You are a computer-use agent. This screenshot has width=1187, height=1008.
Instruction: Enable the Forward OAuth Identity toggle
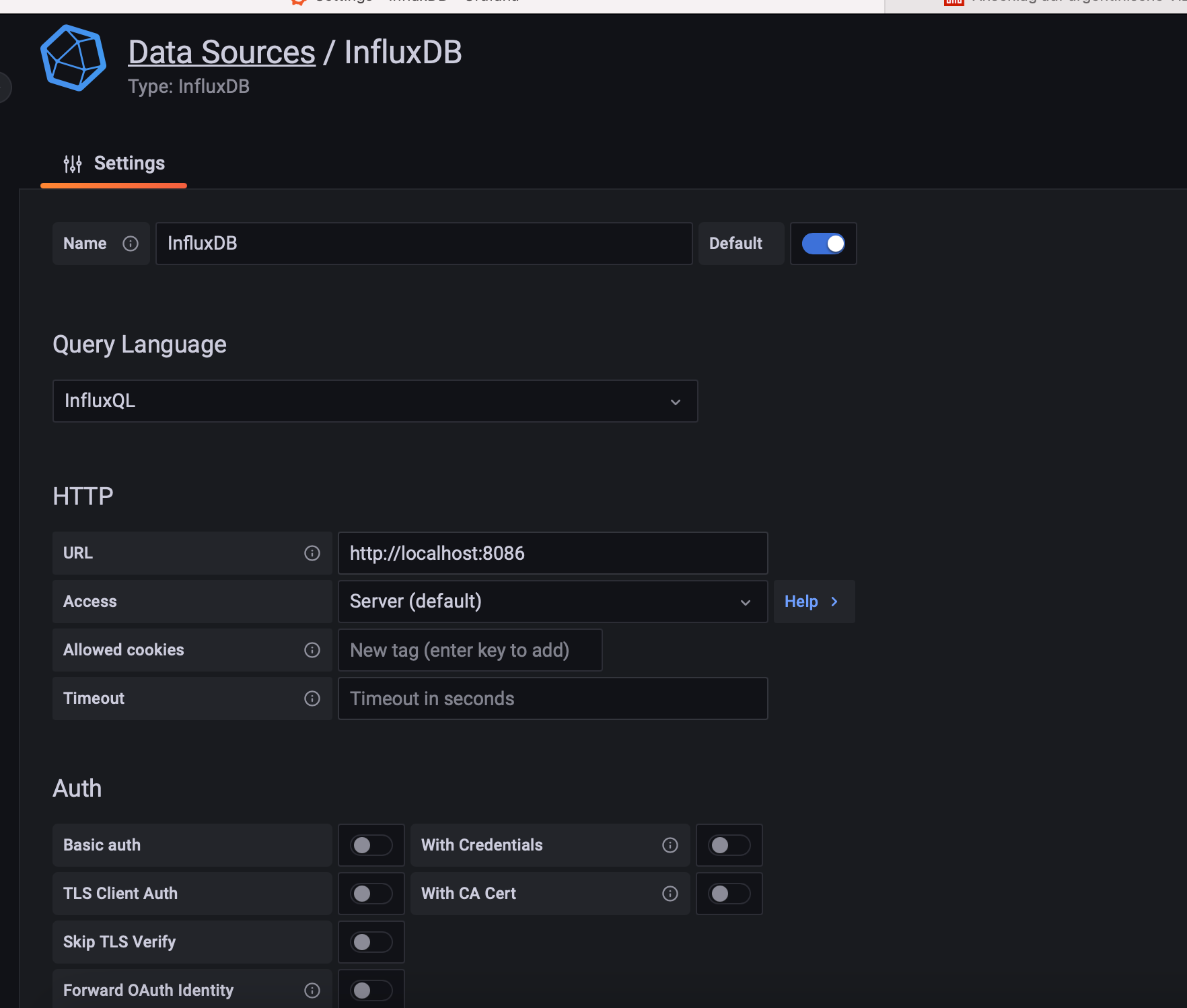371,991
